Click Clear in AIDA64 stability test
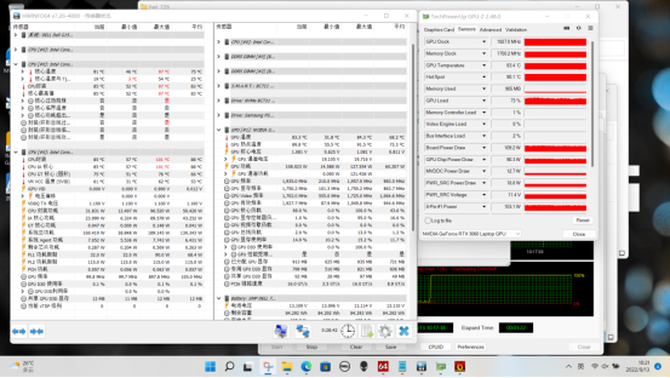Viewport: 670px width, 378px height. click(x=356, y=347)
